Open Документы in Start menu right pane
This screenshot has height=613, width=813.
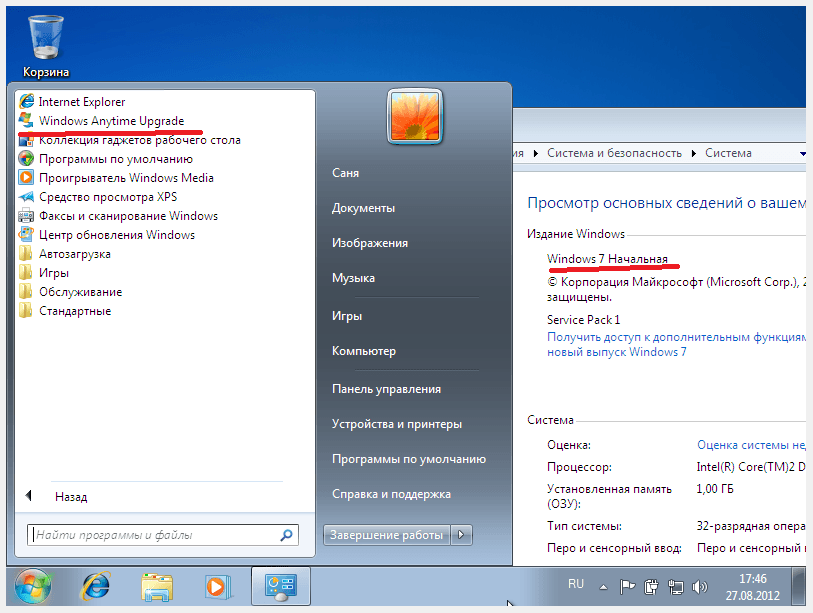pyautogui.click(x=363, y=208)
